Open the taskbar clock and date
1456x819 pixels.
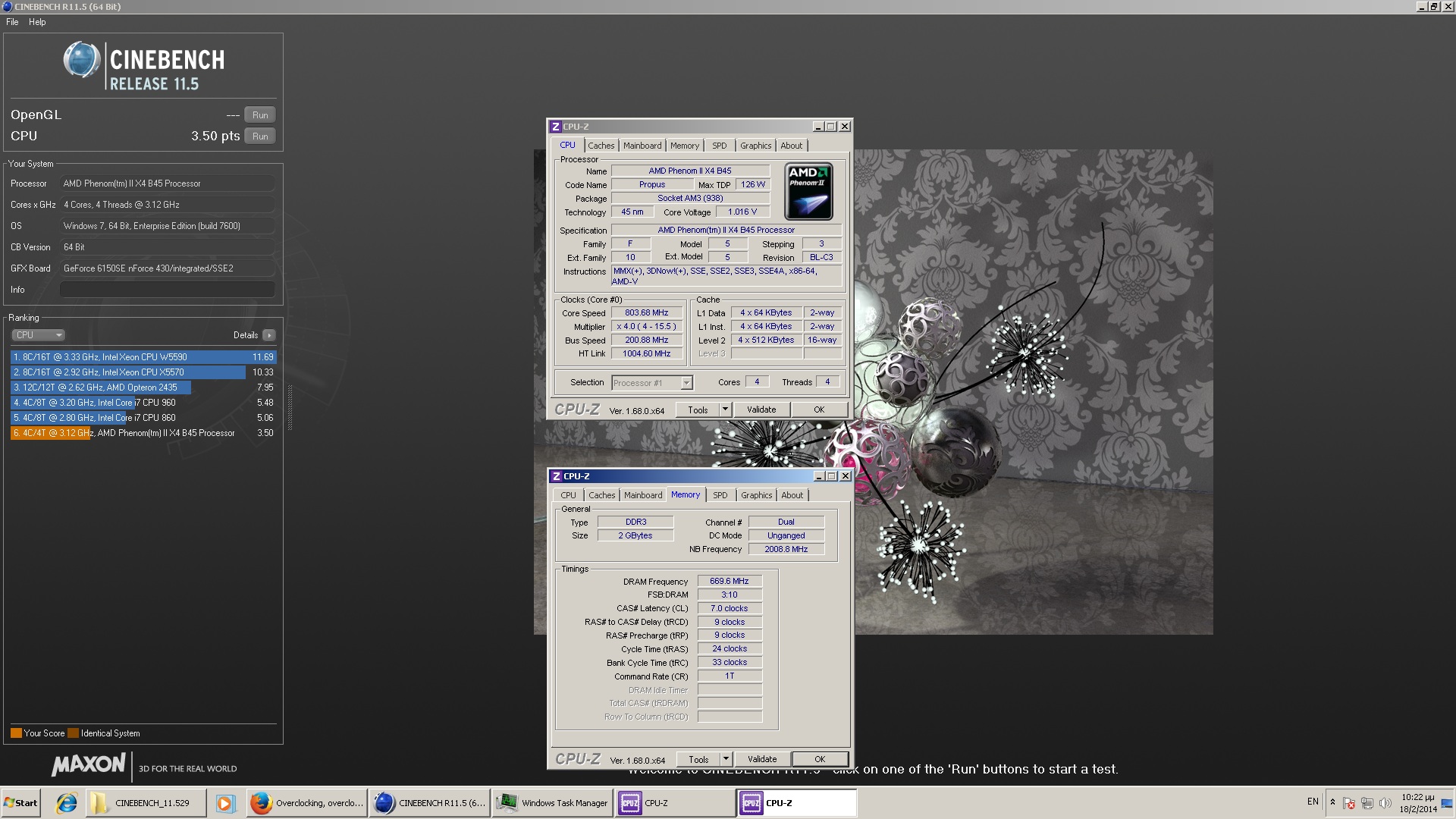(x=1418, y=803)
